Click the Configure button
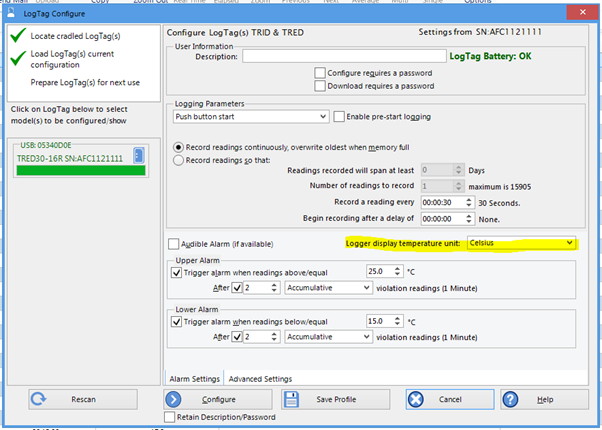The image size is (602, 430). pos(218,399)
